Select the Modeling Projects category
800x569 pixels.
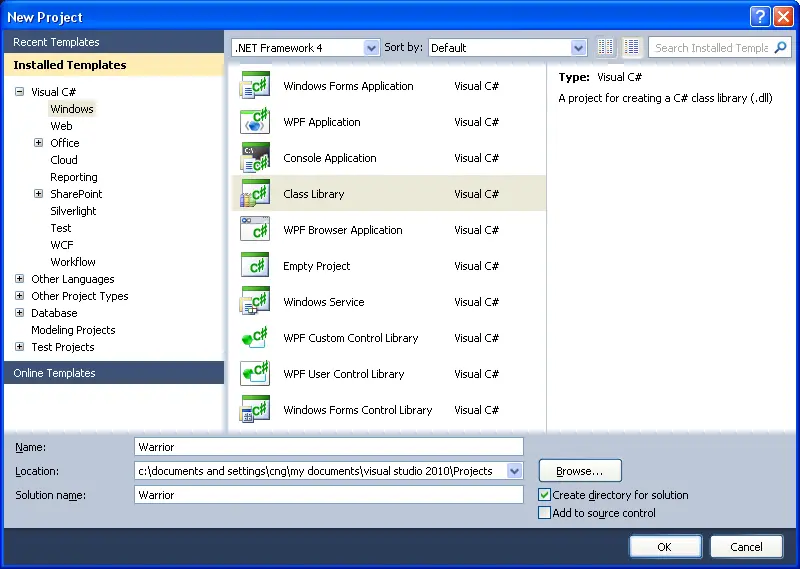click(73, 330)
